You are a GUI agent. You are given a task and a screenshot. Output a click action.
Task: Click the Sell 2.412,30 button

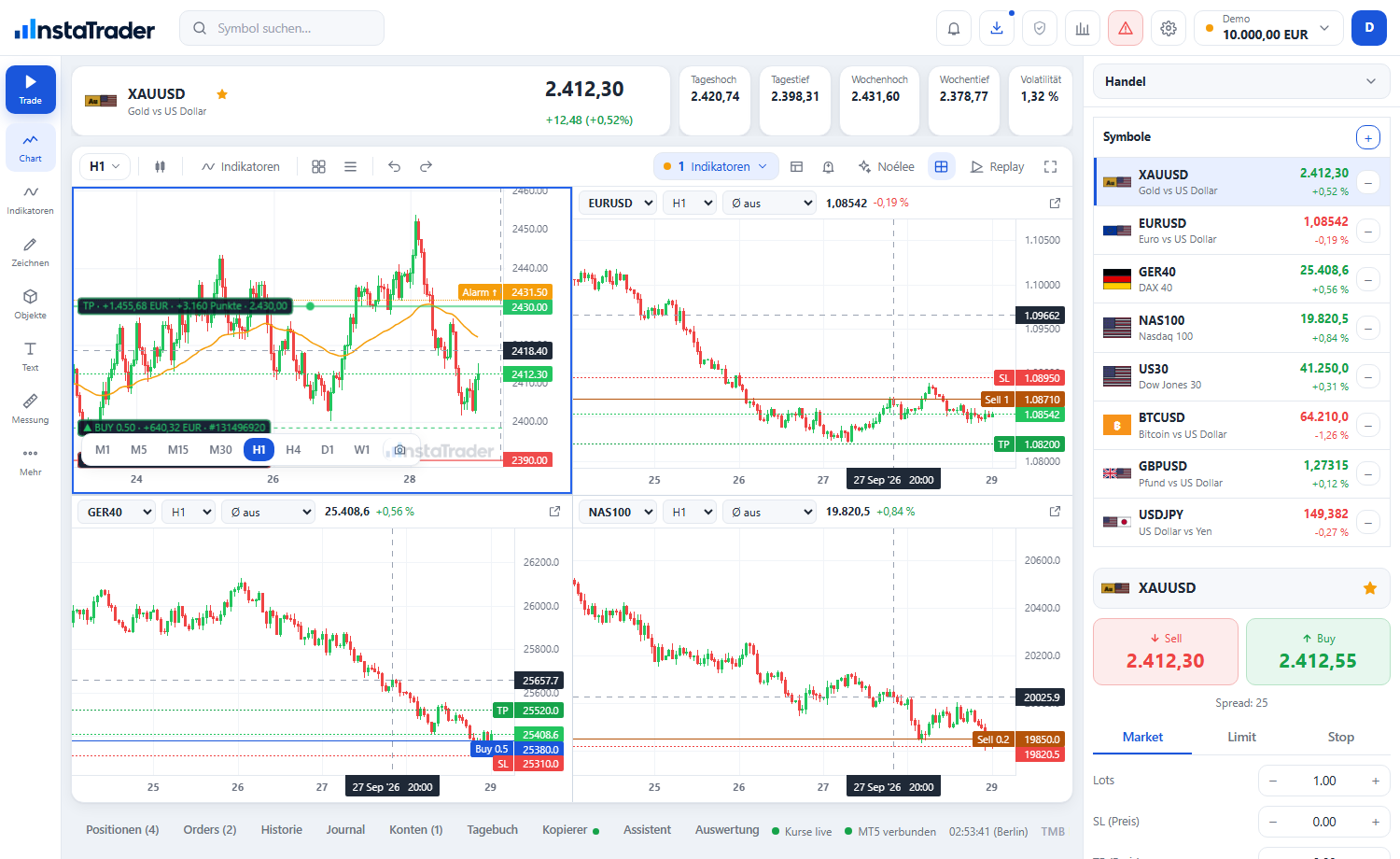[1166, 652]
